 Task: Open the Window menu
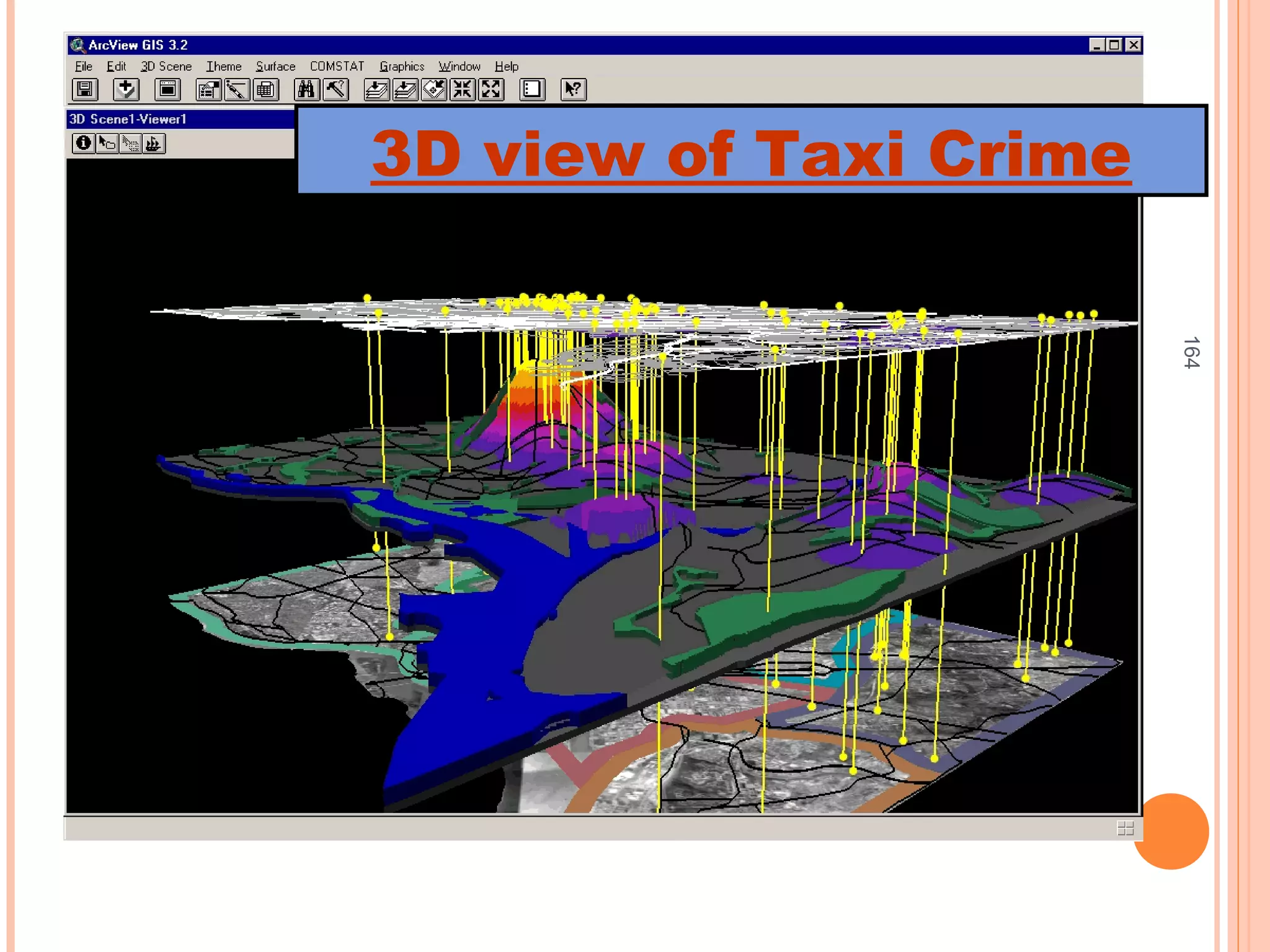(x=460, y=66)
